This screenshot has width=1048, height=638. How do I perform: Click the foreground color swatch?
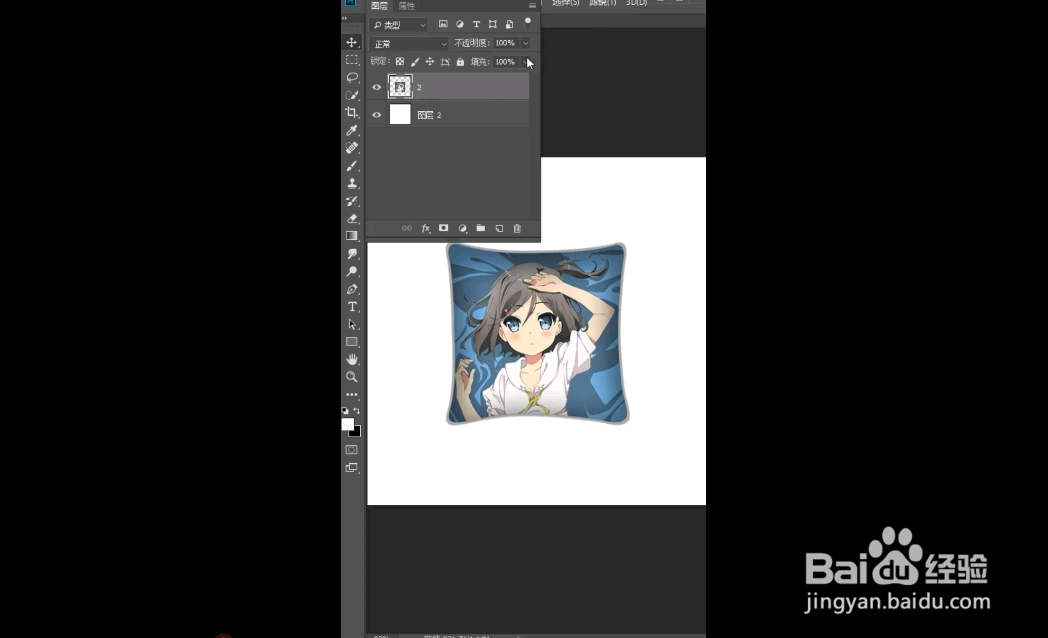(348, 424)
